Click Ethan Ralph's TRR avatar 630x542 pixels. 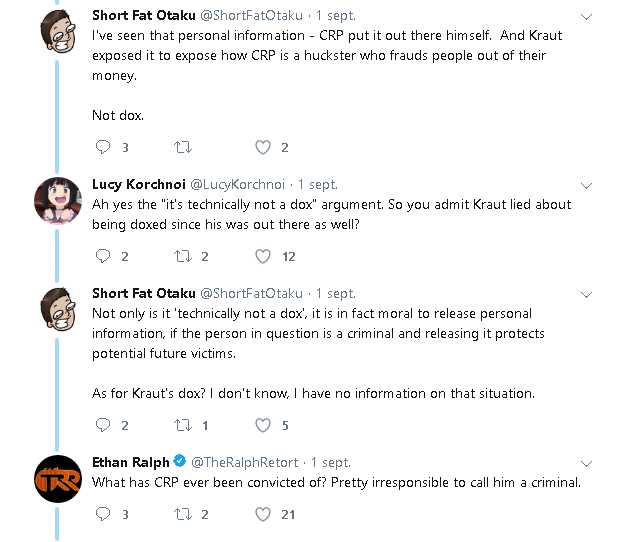click(58, 479)
